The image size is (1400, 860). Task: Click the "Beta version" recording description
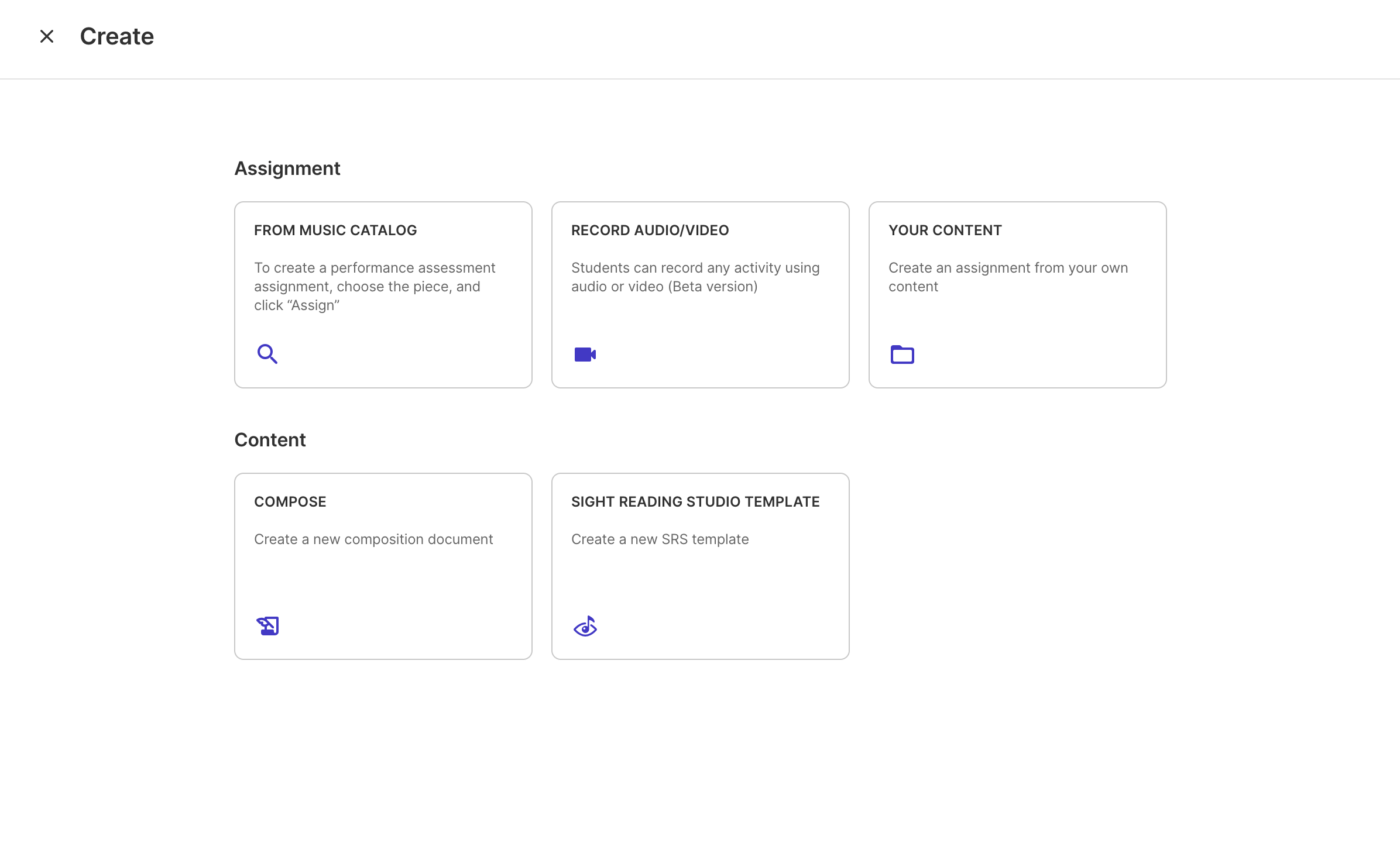tap(695, 277)
